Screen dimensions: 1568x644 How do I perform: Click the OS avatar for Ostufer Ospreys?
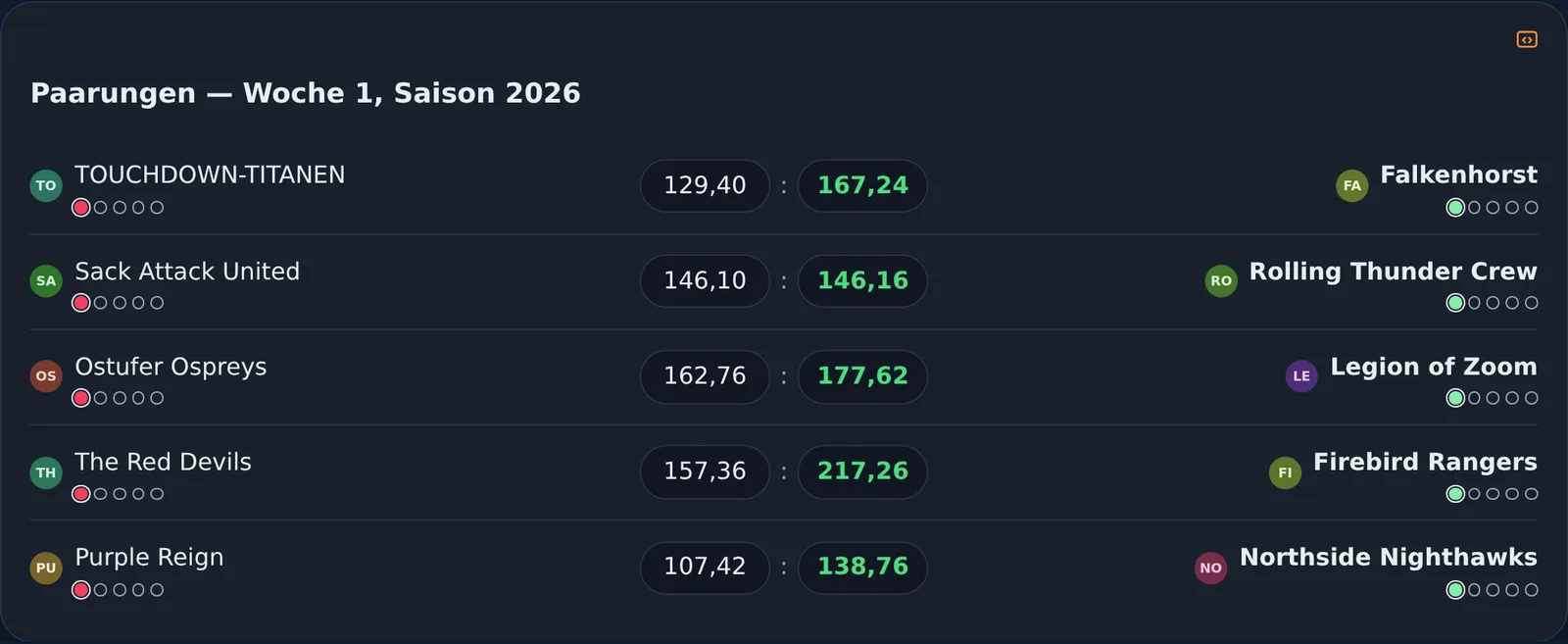(46, 375)
